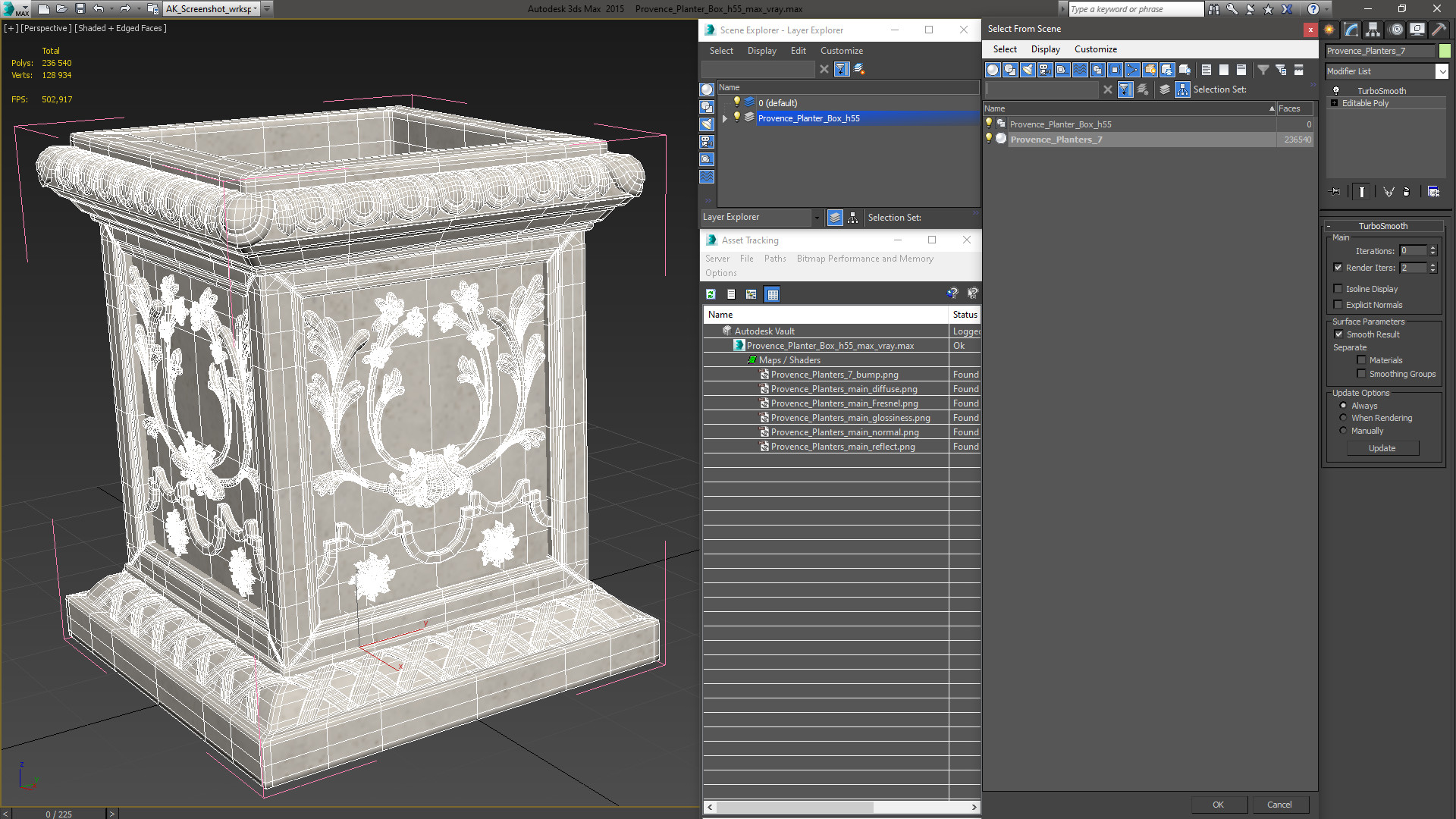This screenshot has width=1456, height=819.
Task: Open Customize menu in Select From Scene
Action: pyautogui.click(x=1095, y=49)
